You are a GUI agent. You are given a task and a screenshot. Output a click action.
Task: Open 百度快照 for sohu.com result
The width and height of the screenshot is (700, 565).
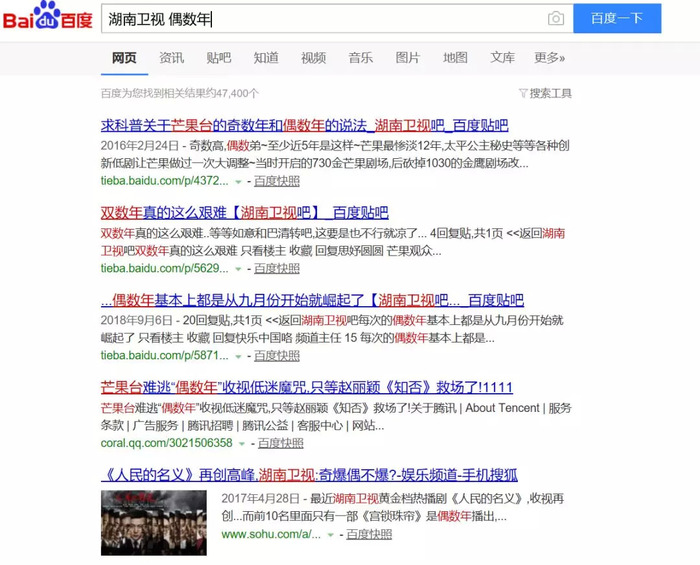coord(369,534)
